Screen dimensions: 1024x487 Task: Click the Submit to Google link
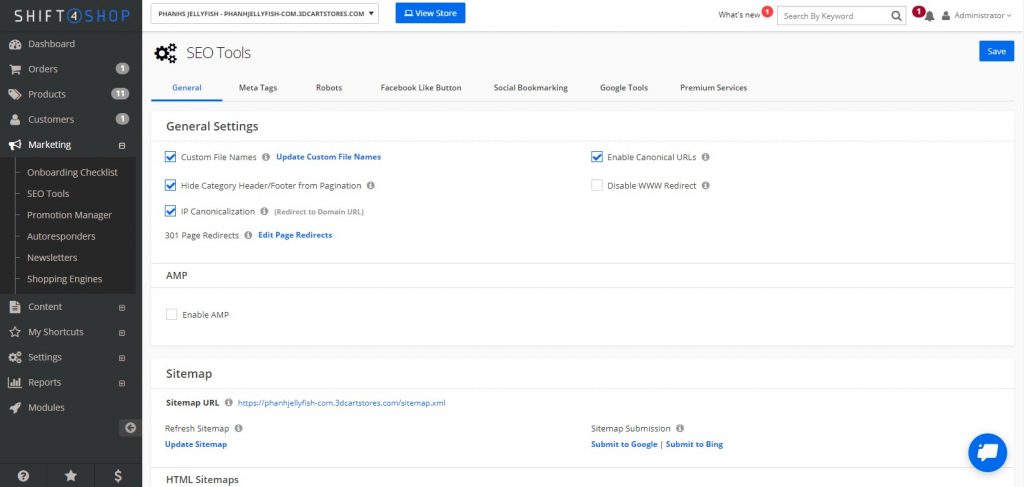click(624, 444)
